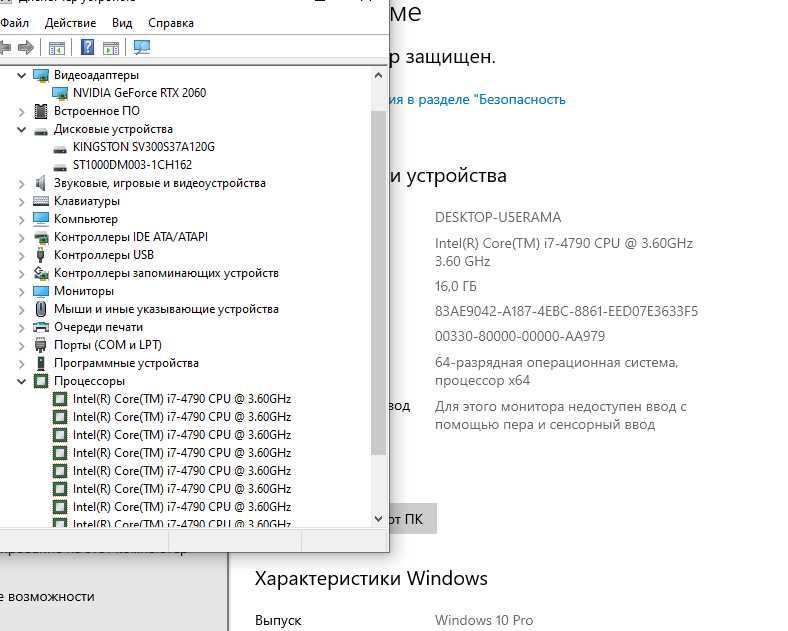The width and height of the screenshot is (788, 631).
Task: Open the Файл menu
Action: (x=14, y=23)
